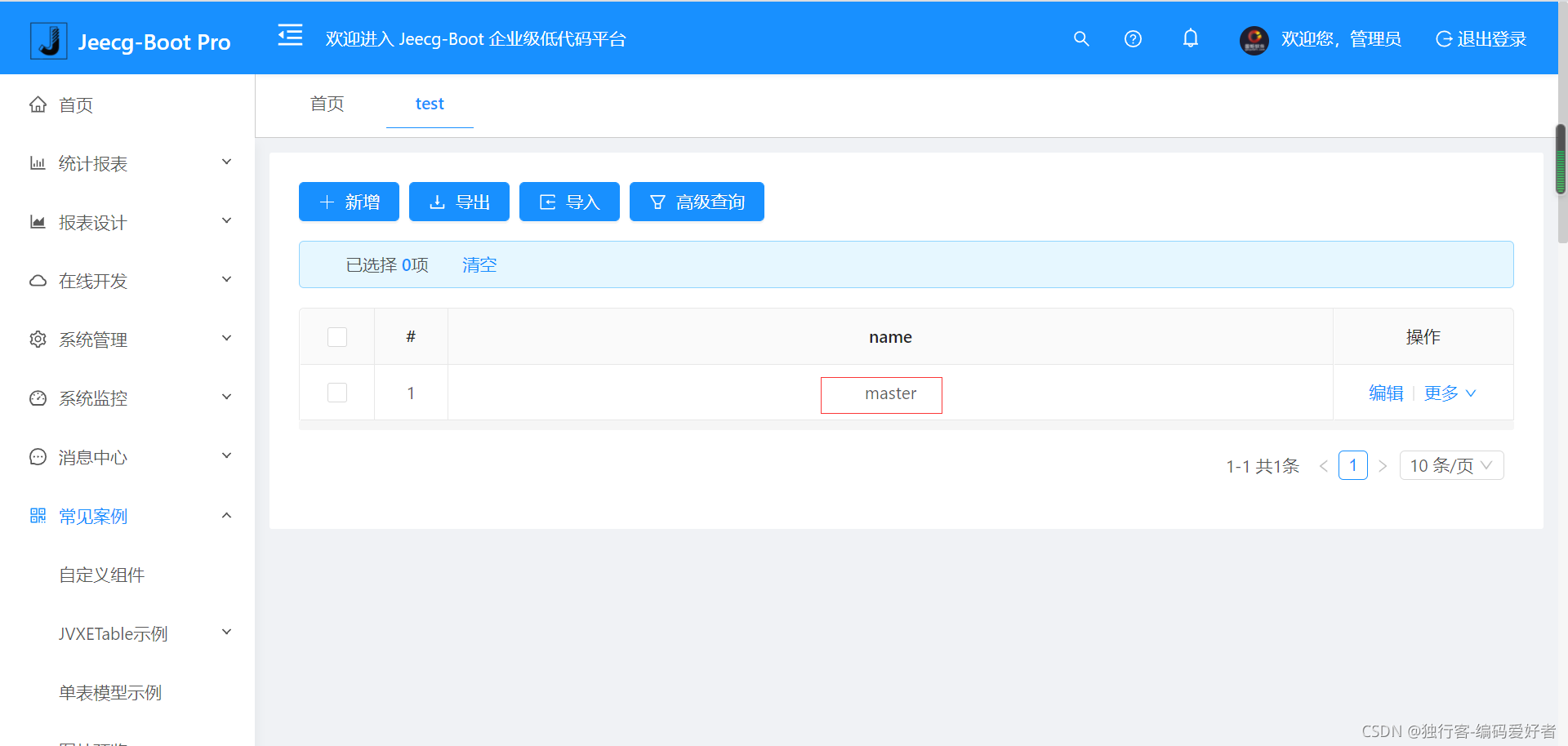
Task: Expand the 统计报表 menu chevron
Action: 227,162
